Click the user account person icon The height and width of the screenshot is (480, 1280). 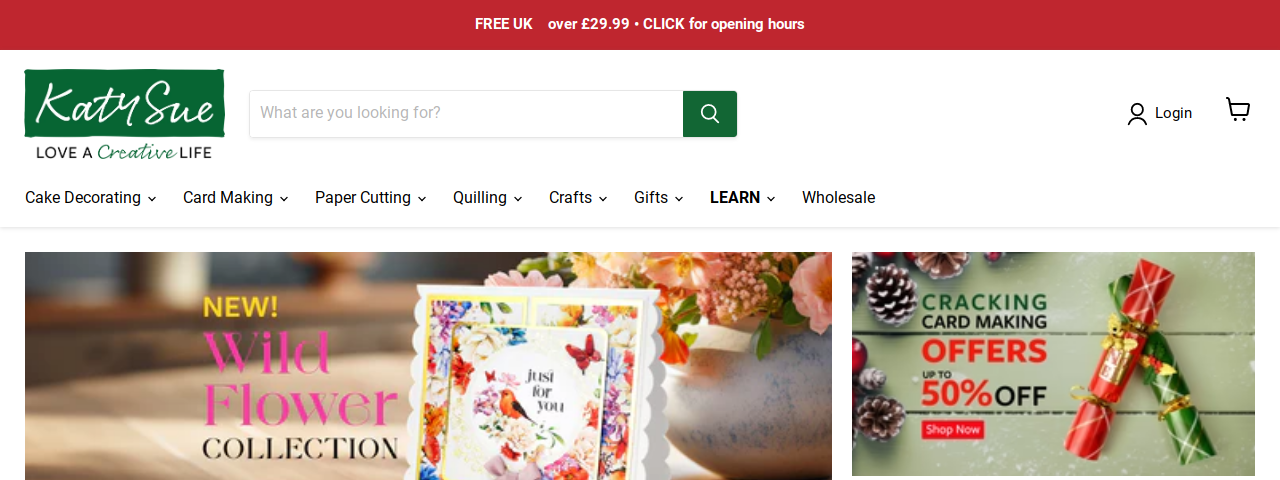[x=1137, y=114]
